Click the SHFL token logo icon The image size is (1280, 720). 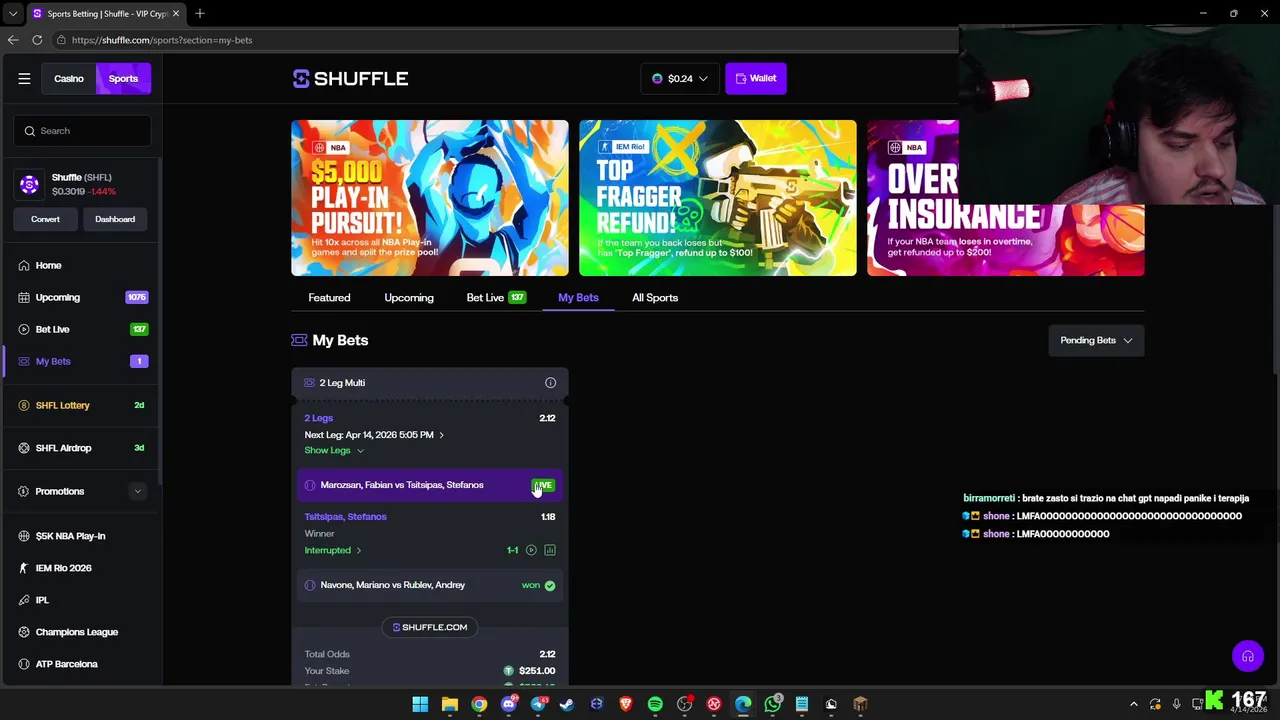29,184
